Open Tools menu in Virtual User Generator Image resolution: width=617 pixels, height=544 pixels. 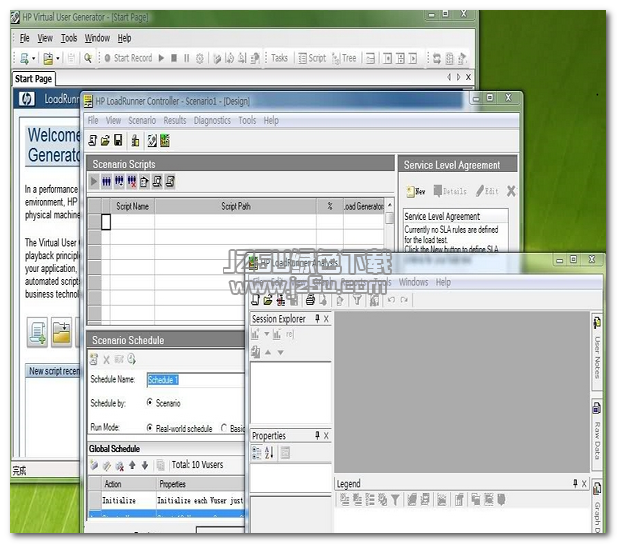coord(69,38)
